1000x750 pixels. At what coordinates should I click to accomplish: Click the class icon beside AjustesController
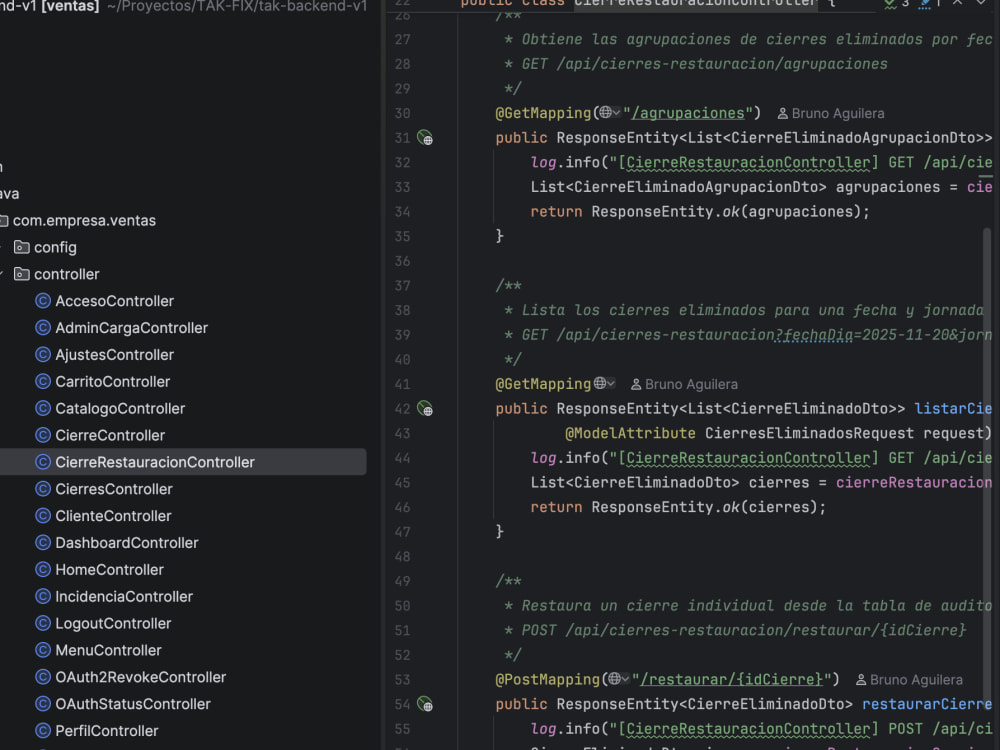tap(43, 354)
